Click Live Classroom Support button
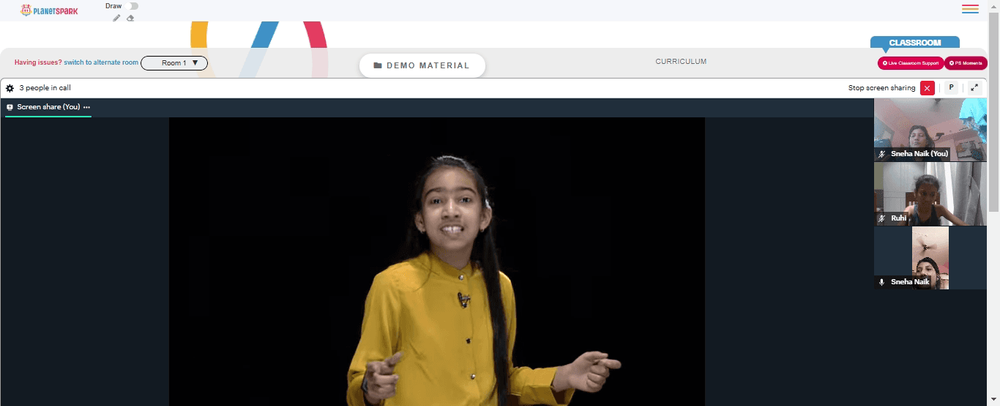 point(910,63)
